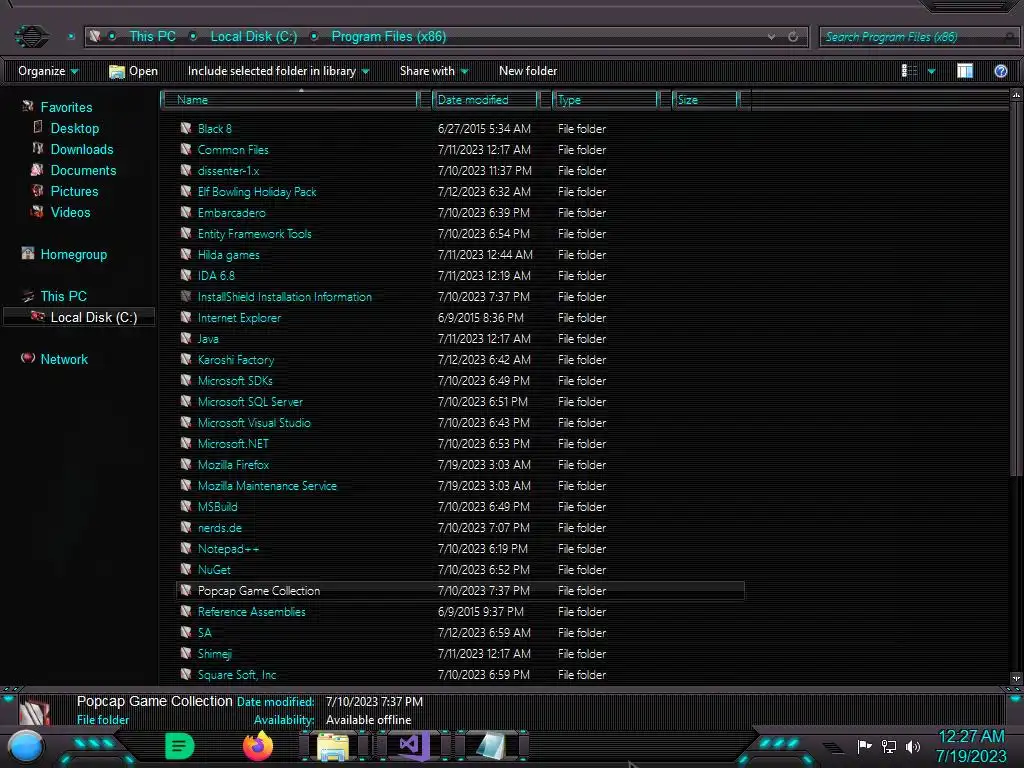Viewport: 1024px width, 768px height.
Task: Click the Homegroup icon in navigation pane
Action: 27,253
